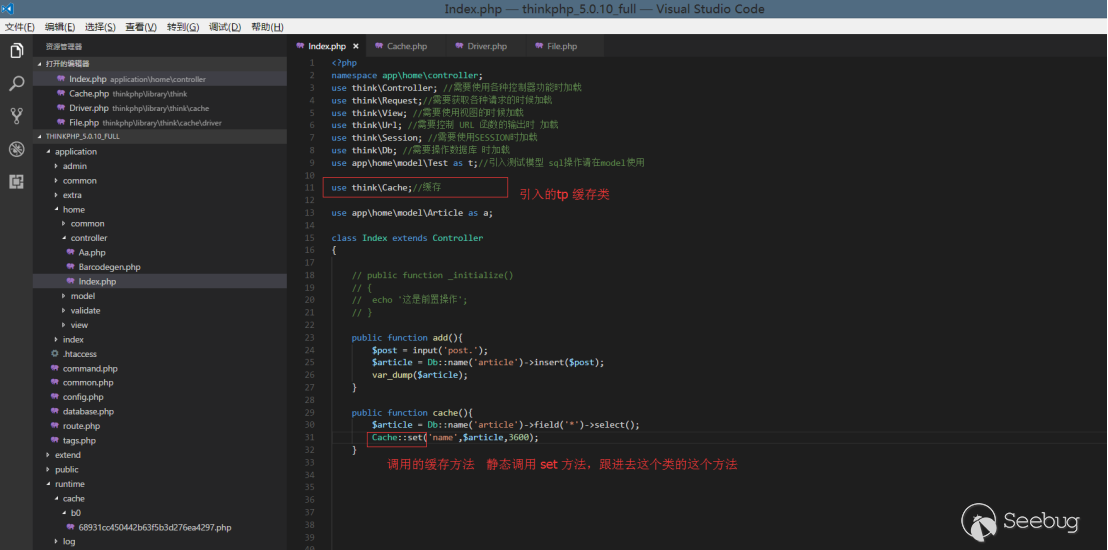
Task: Select Index.php under the controller folder
Action: point(160,281)
